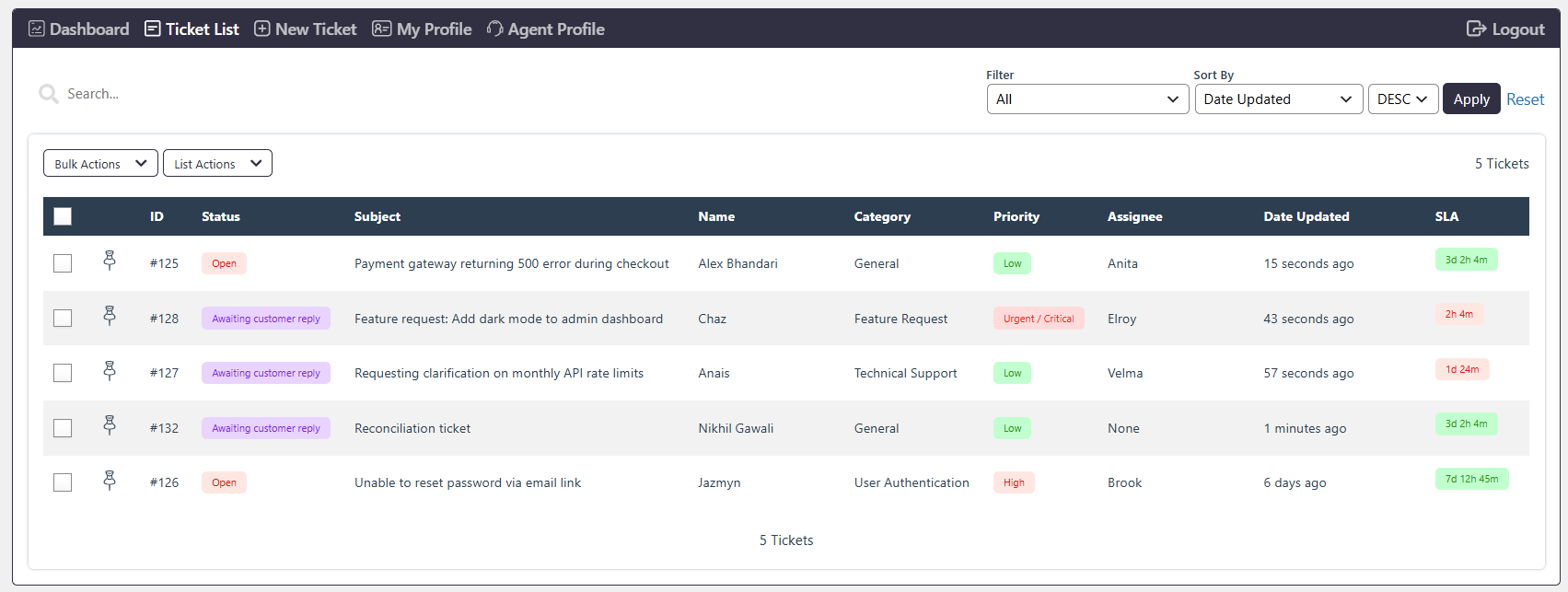Viewport: 1568px width, 592px height.
Task: Open the dark mode feature request ticket
Action: click(508, 319)
